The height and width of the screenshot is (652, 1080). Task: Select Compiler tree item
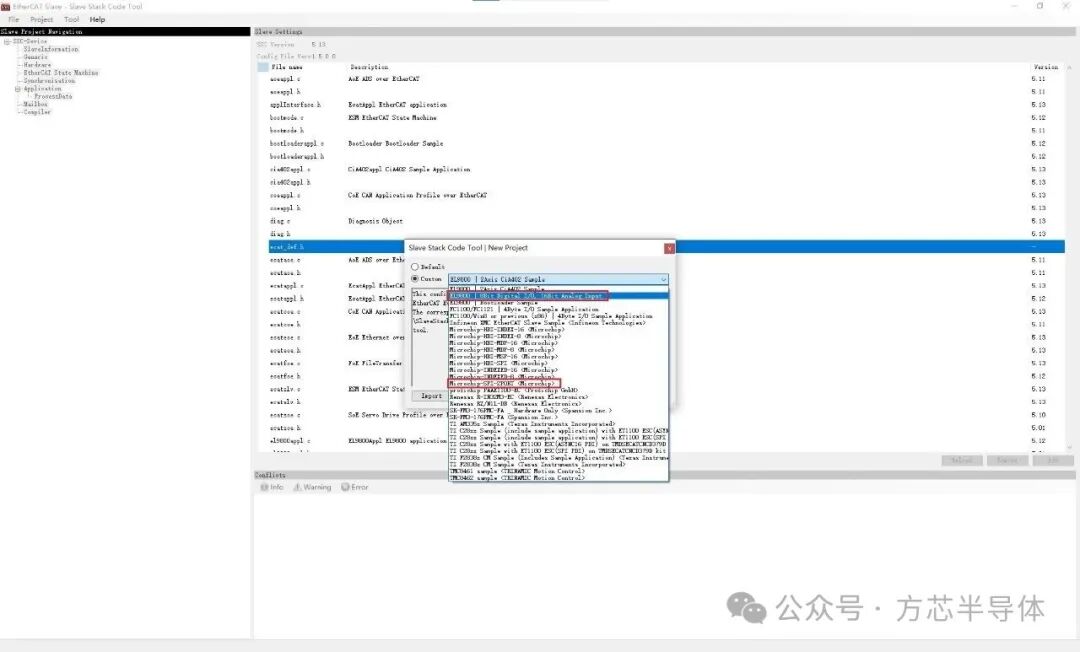tap(37, 112)
